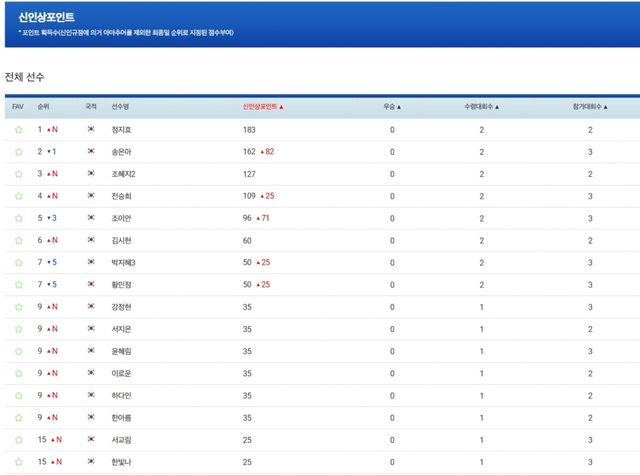Image resolution: width=640 pixels, height=475 pixels.
Task: Click the 선수명 column header
Action: [x=121, y=106]
